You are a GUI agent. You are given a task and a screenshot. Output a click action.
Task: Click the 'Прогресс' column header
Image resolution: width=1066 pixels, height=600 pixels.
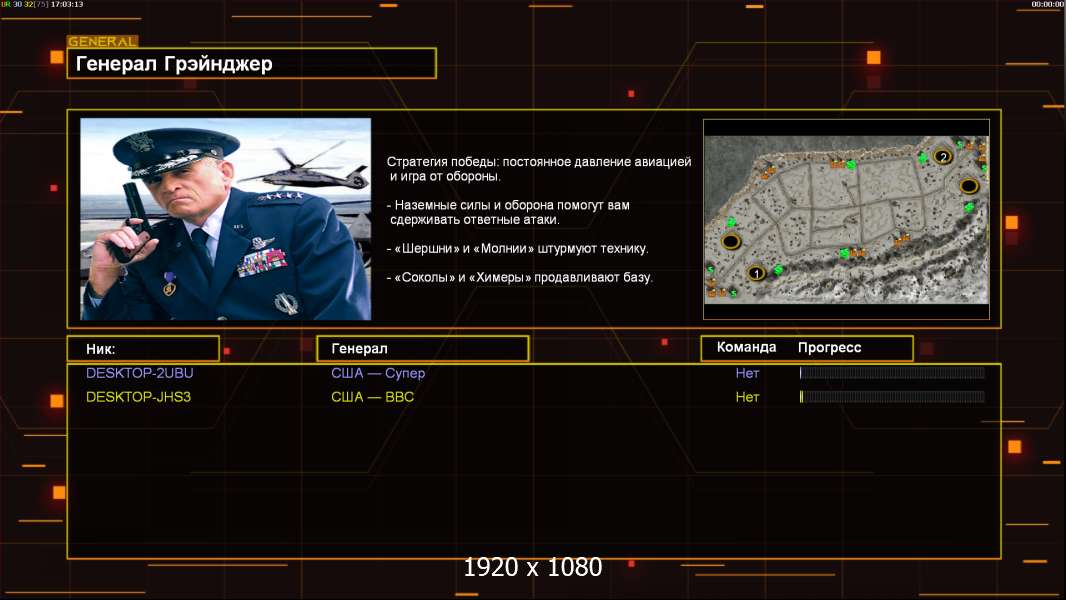pos(829,348)
